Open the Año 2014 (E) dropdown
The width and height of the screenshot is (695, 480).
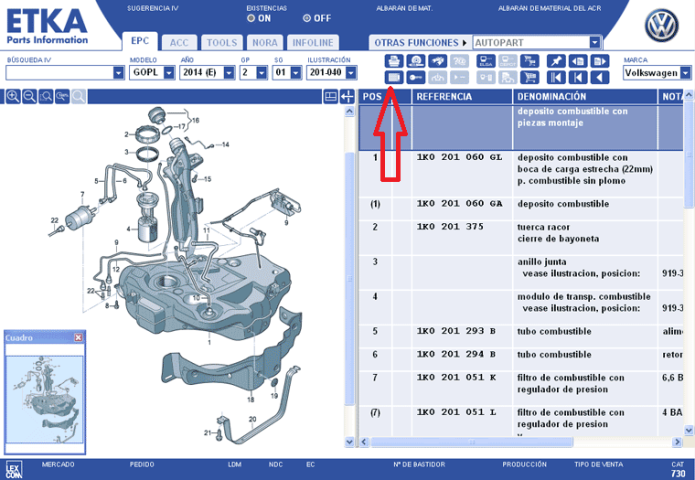click(229, 73)
